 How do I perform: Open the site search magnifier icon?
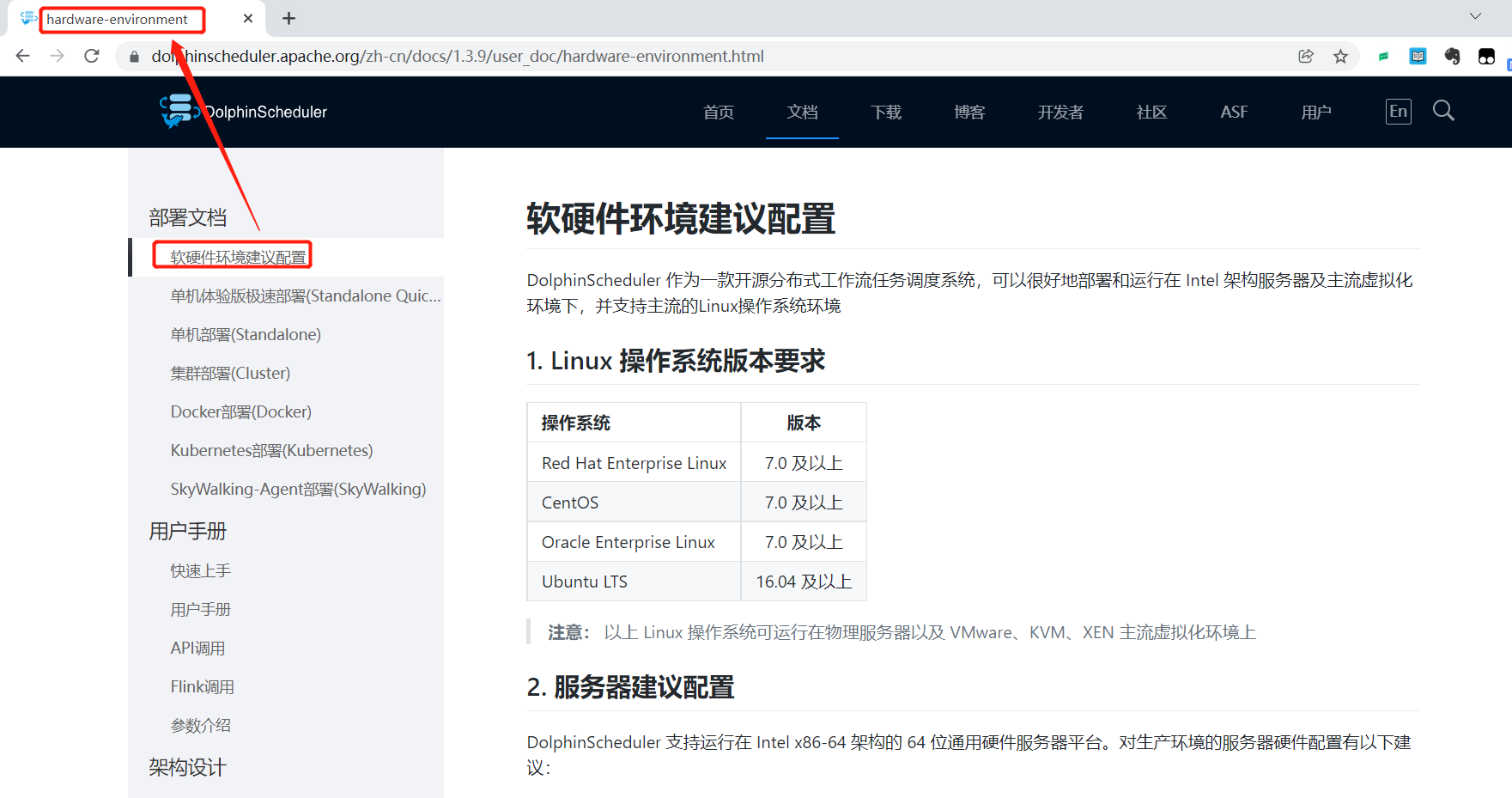click(1443, 111)
